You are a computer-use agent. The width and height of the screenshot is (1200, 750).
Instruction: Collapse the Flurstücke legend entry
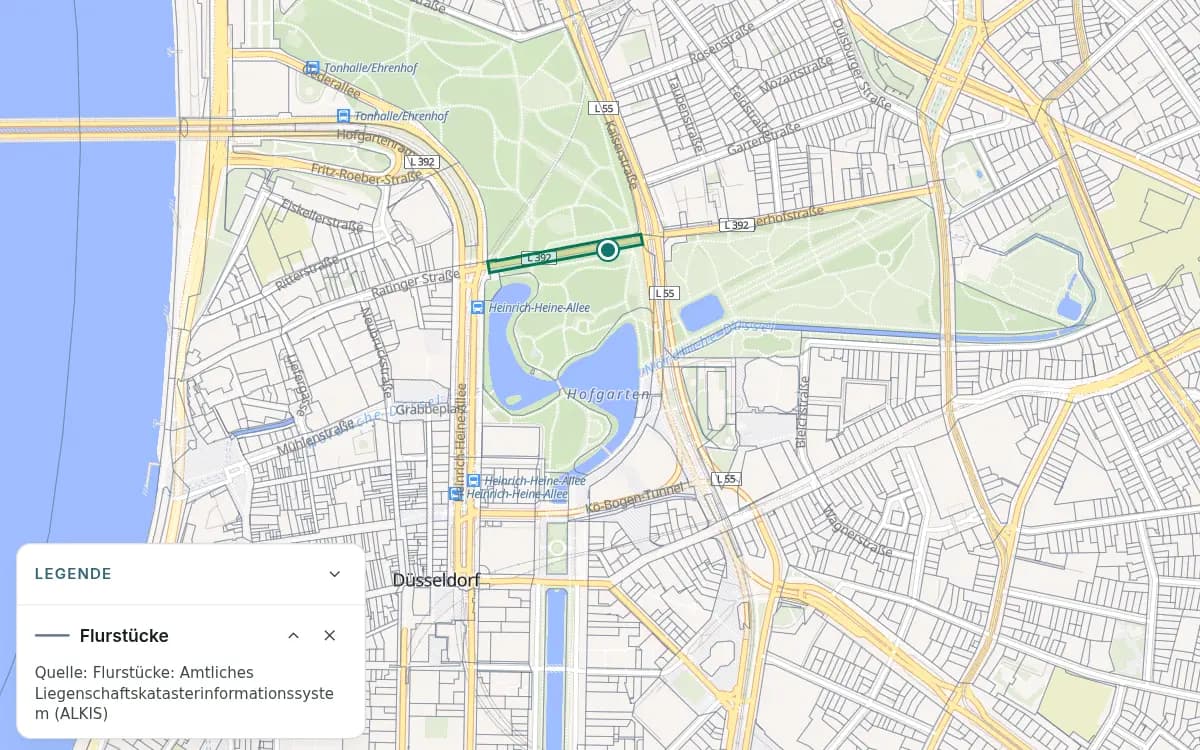pos(293,636)
